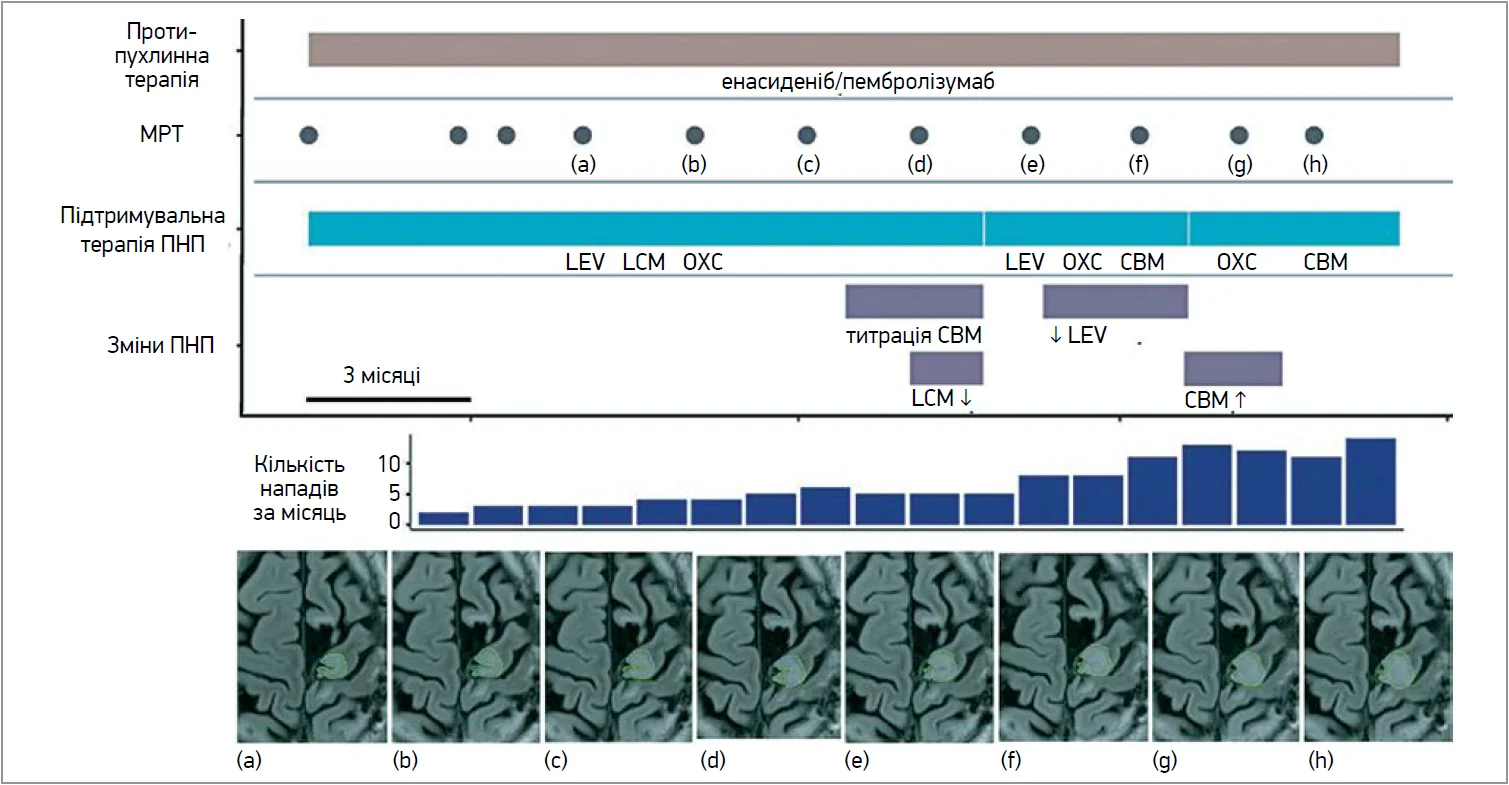Click 'титрація CBM' label
The image size is (1509, 785).
click(x=913, y=335)
